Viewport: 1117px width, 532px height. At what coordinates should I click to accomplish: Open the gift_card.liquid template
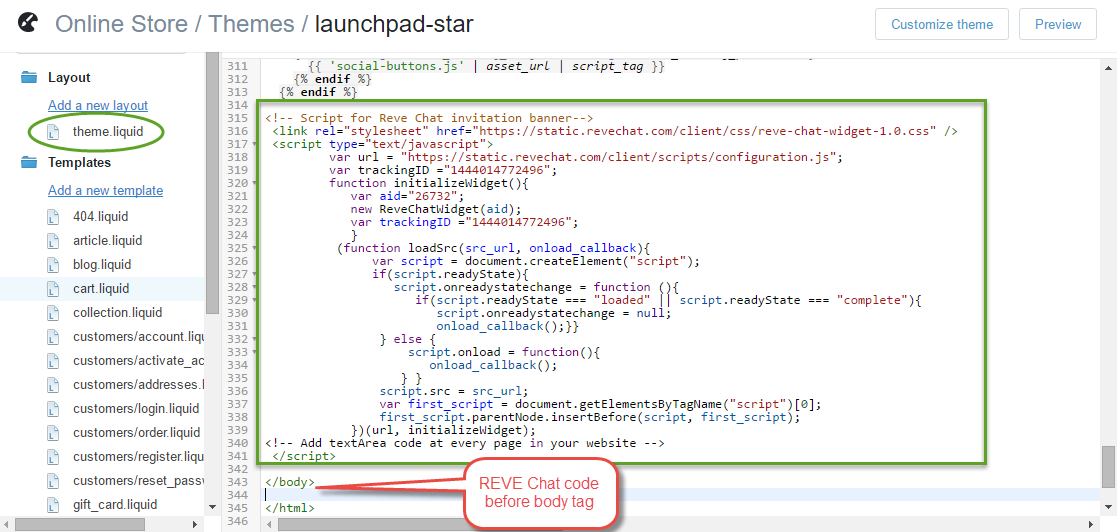click(115, 504)
